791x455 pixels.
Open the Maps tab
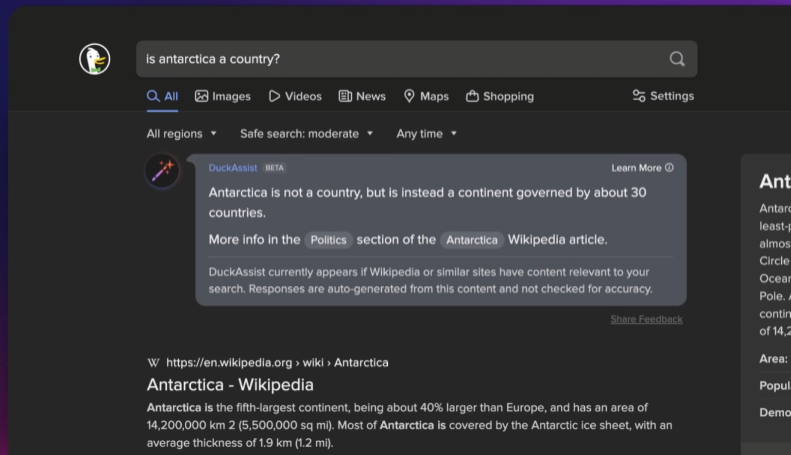[426, 96]
